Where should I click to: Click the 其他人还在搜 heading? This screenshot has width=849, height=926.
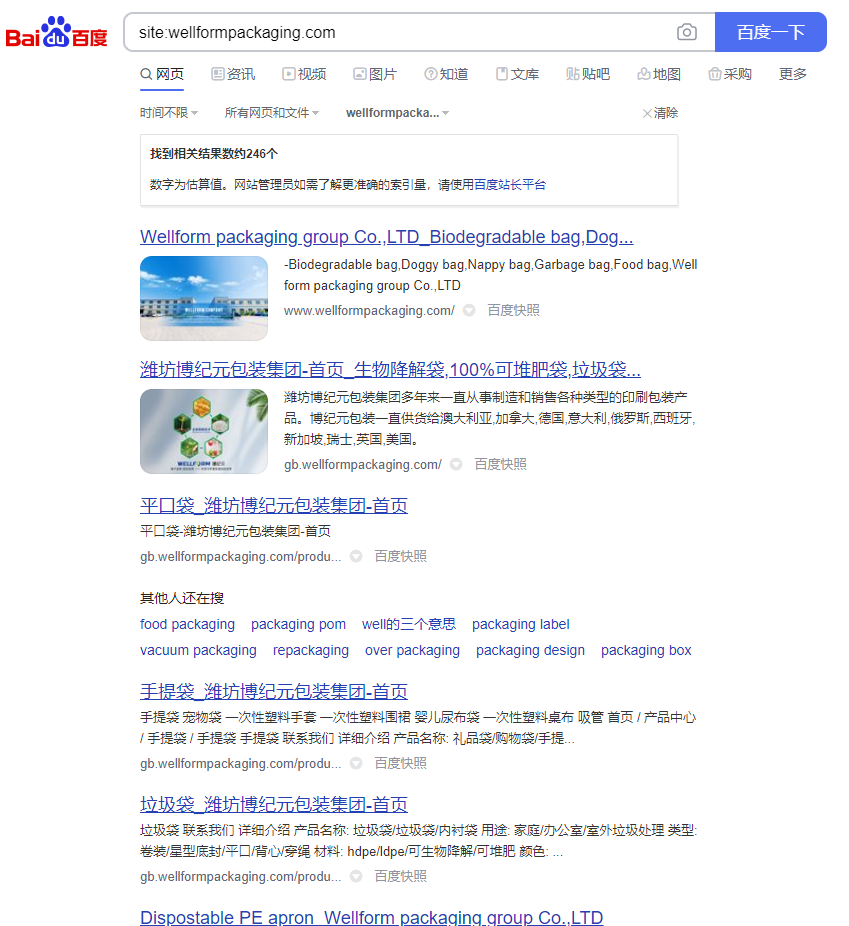182,598
